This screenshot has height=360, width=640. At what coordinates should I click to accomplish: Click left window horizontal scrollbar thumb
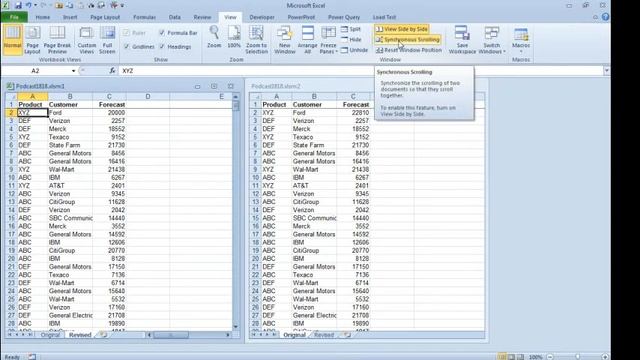(171, 335)
